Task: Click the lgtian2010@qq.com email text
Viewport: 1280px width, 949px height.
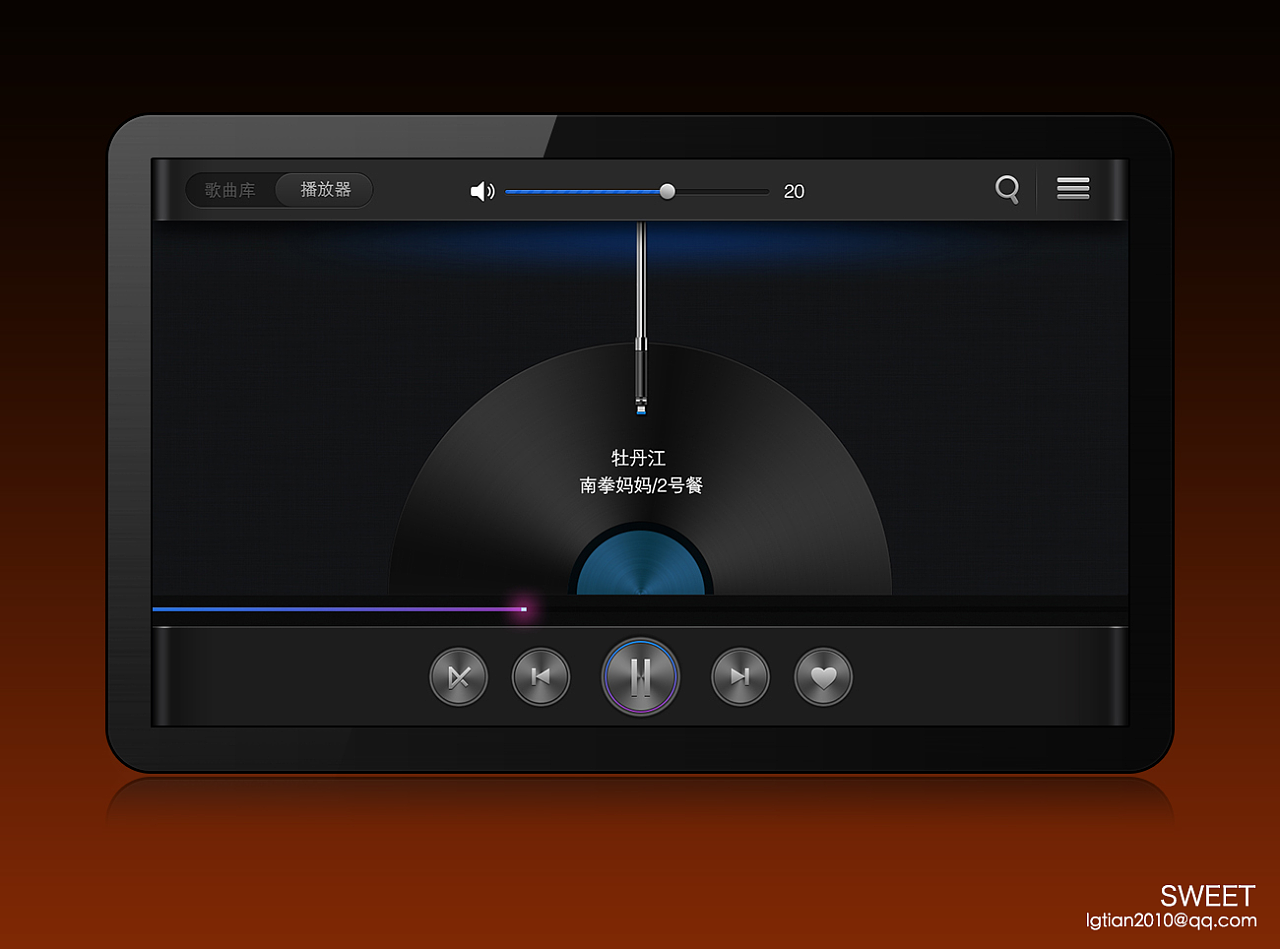Action: [1170, 920]
